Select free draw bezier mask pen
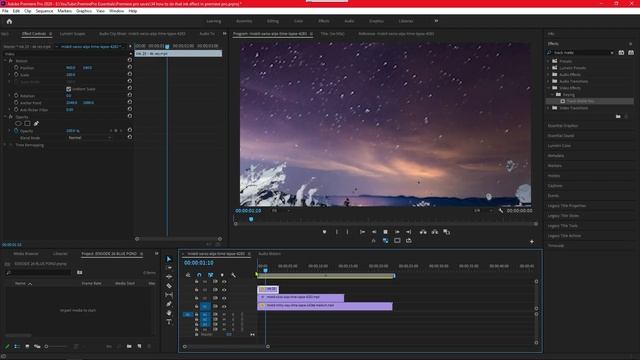Screen dimensions: 640x360 click(x=36, y=123)
